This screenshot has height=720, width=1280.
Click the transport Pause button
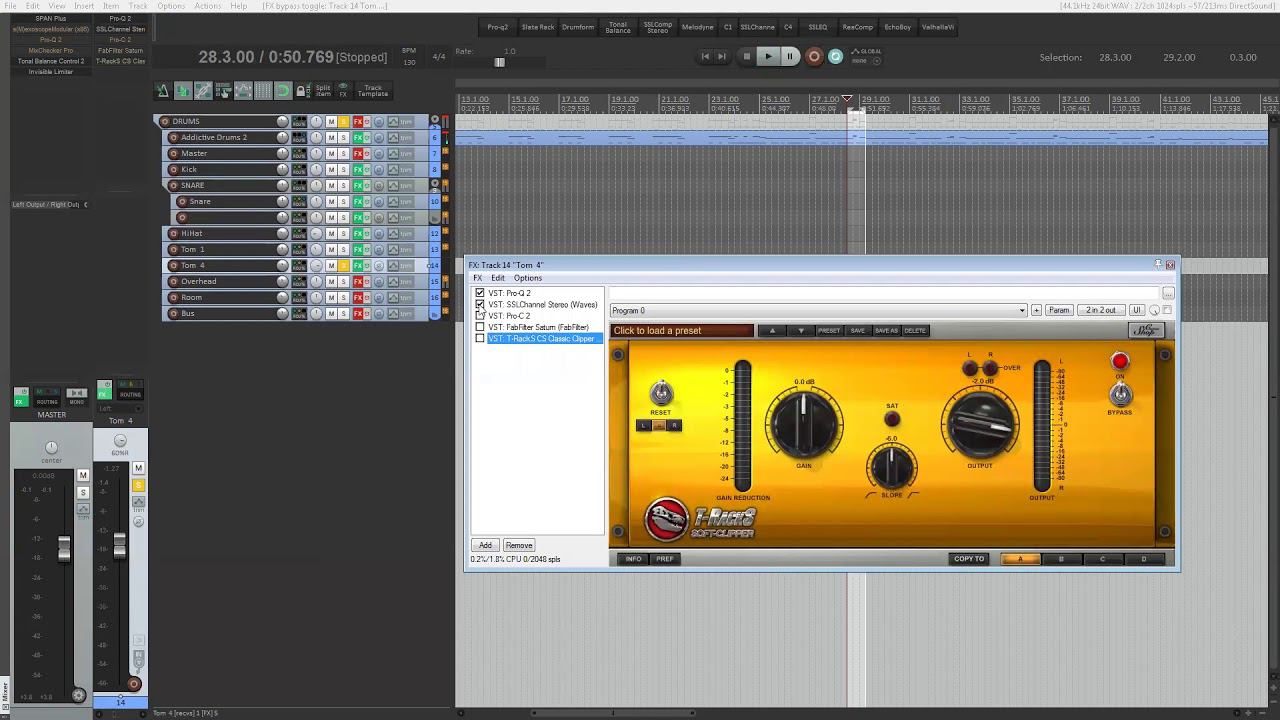790,57
